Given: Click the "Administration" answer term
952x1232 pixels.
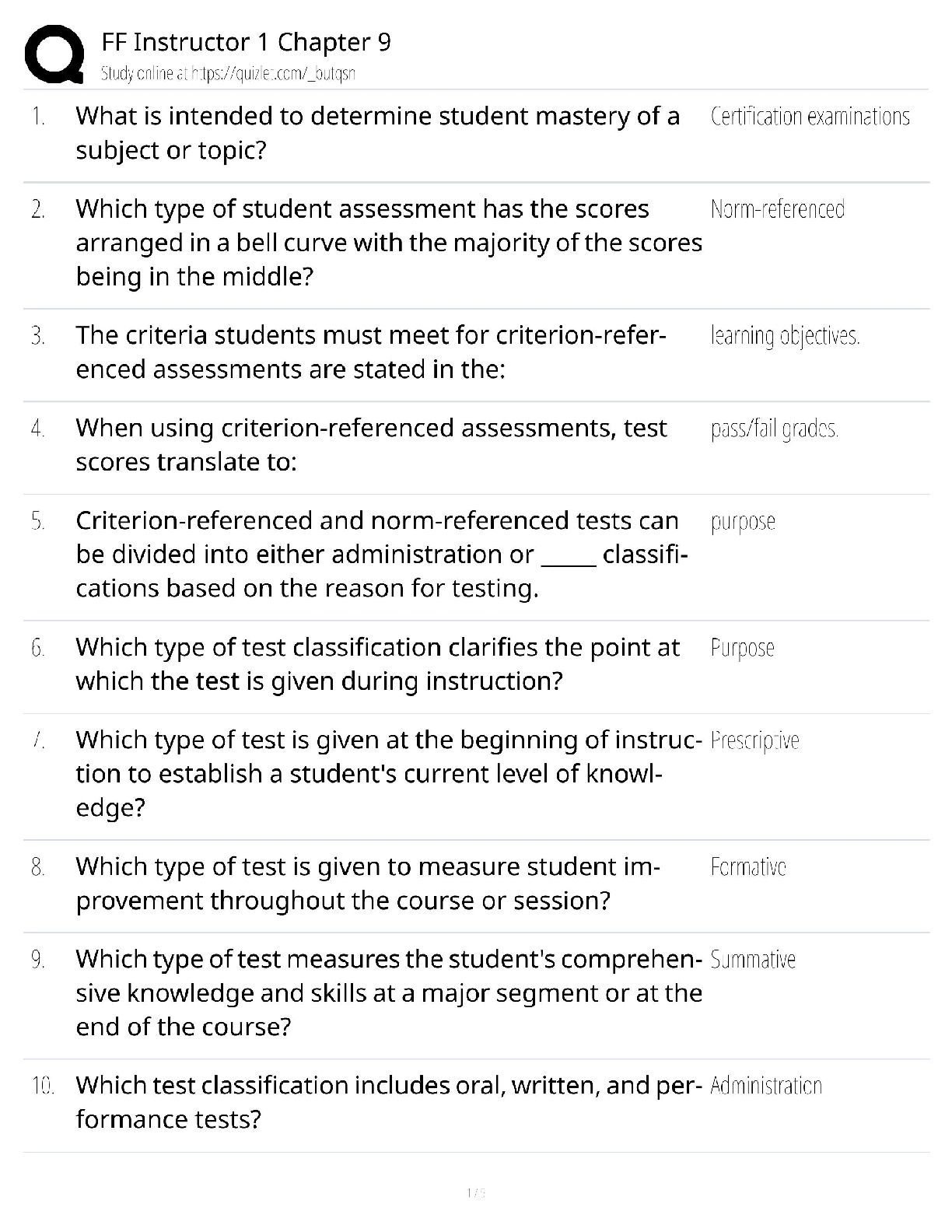Looking at the screenshot, I should pos(766,1086).
